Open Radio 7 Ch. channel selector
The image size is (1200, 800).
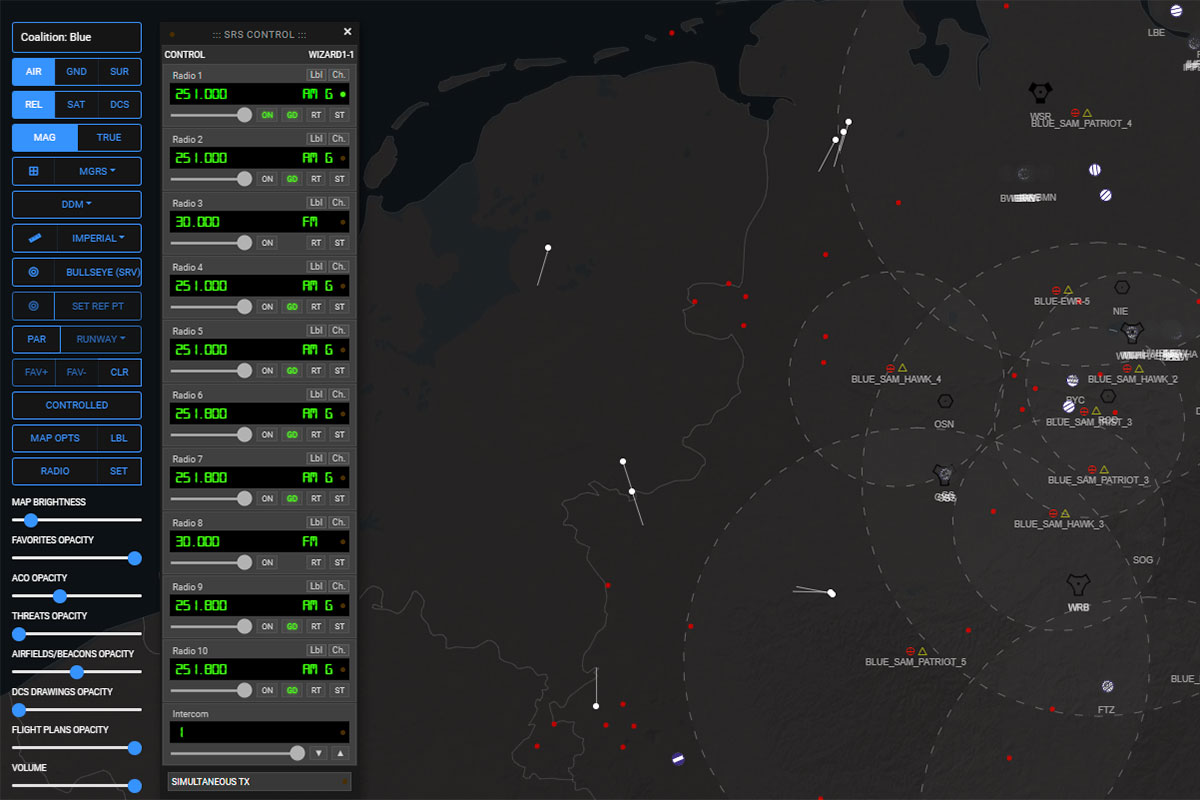(340, 459)
